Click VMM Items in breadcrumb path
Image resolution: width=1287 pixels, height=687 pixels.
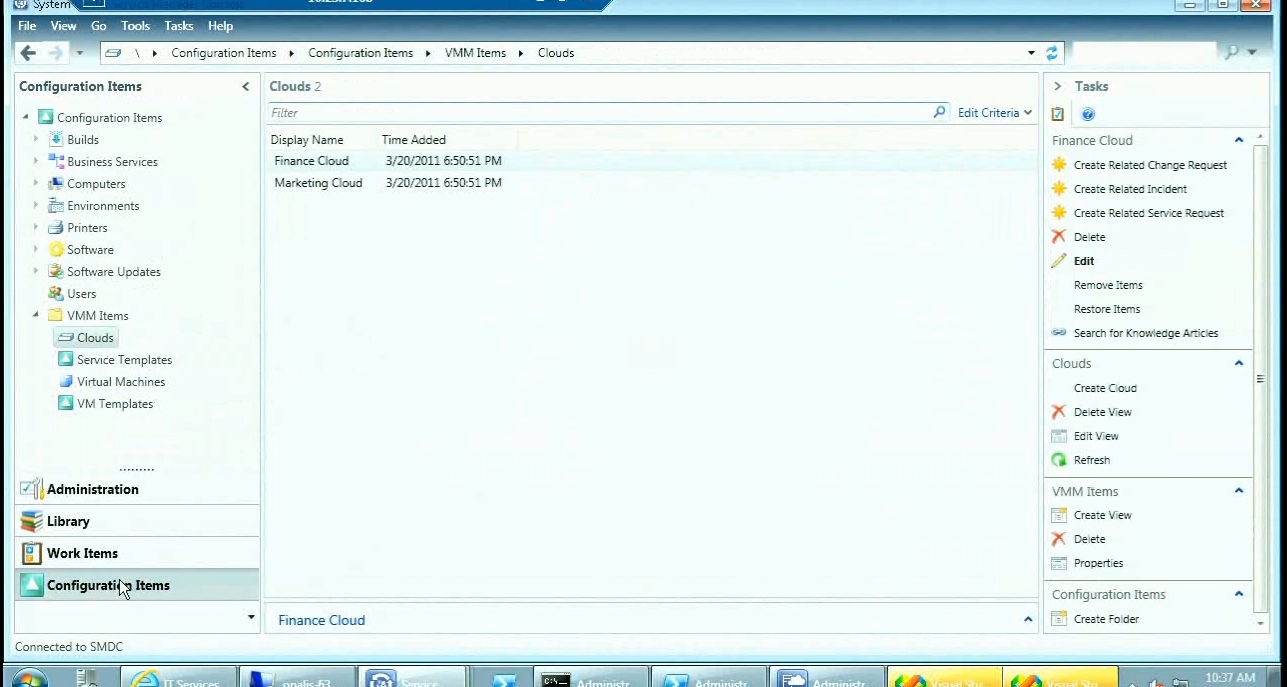(475, 53)
